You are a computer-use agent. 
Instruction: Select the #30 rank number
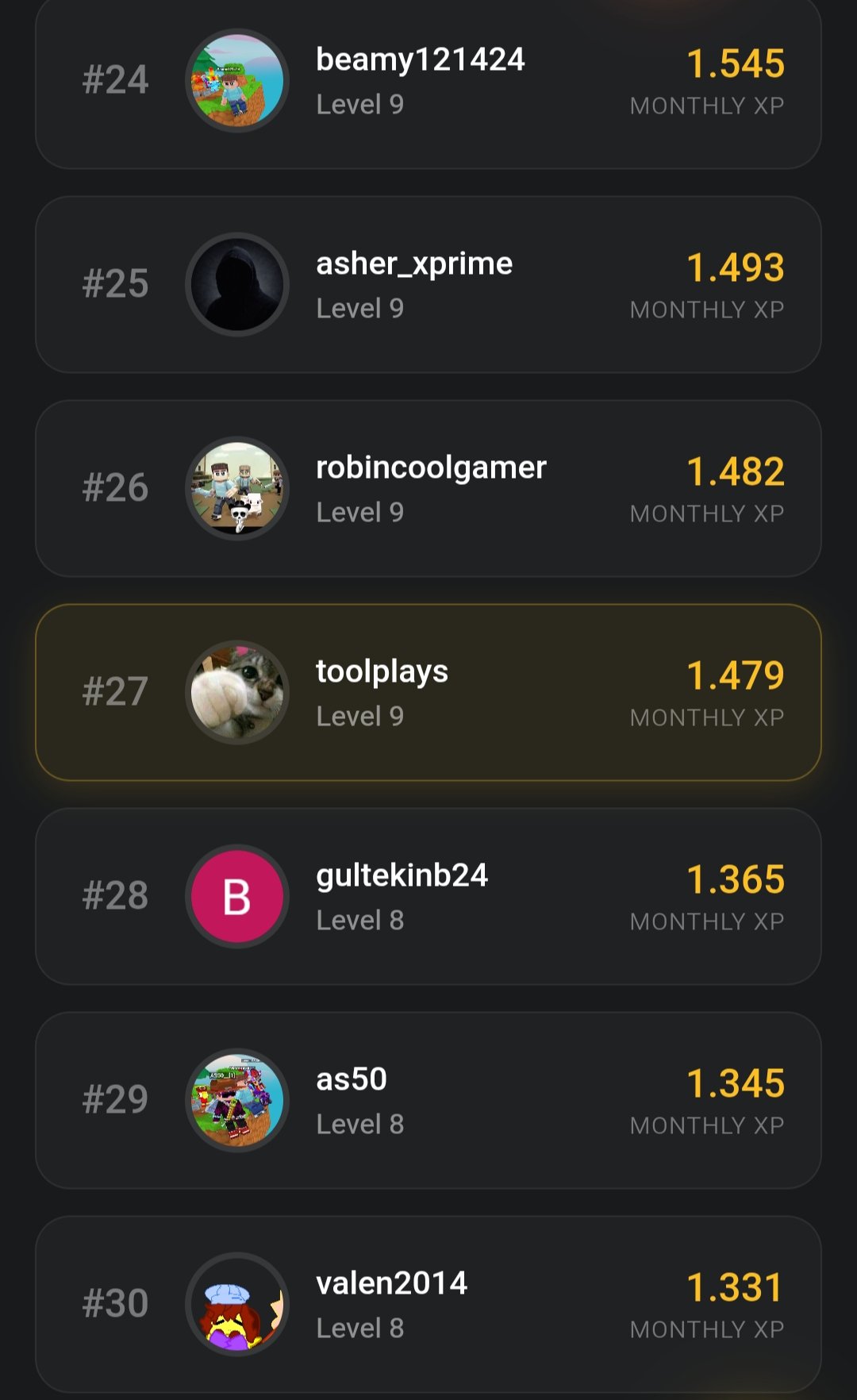pos(115,1304)
